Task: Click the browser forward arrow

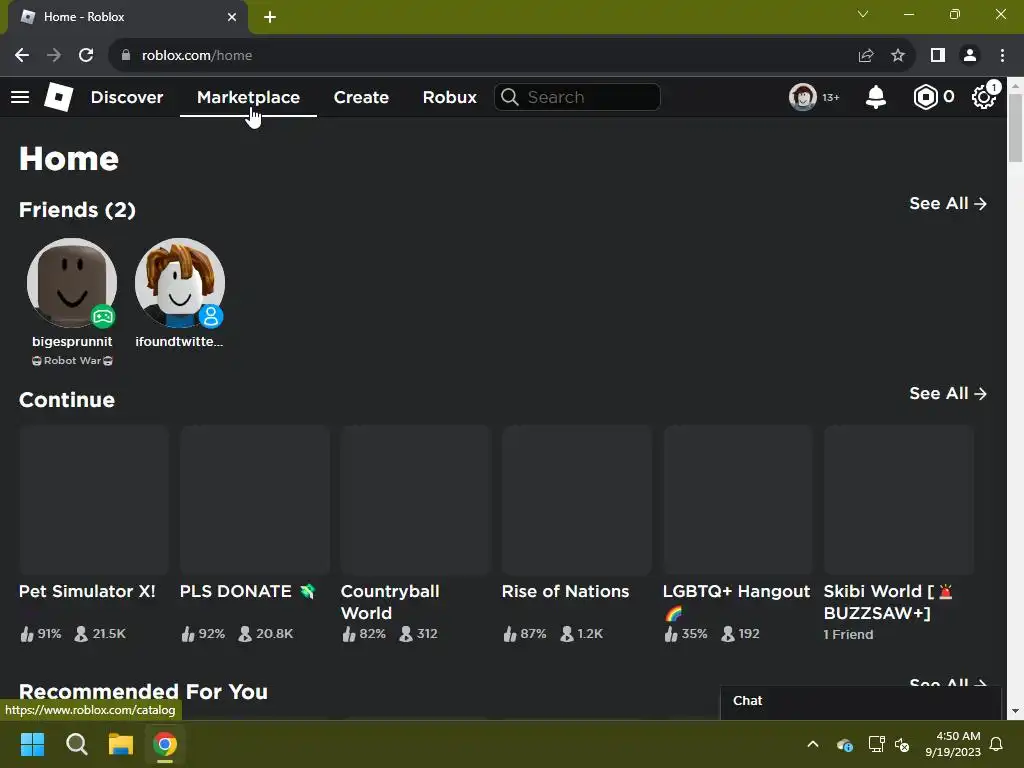Action: click(54, 56)
